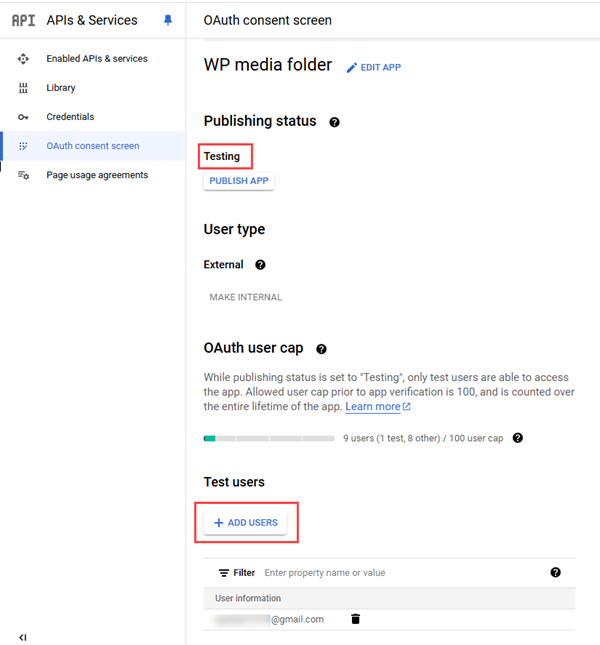Click the Page usage agreements icon
Image resolution: width=600 pixels, height=645 pixels.
coord(23,175)
